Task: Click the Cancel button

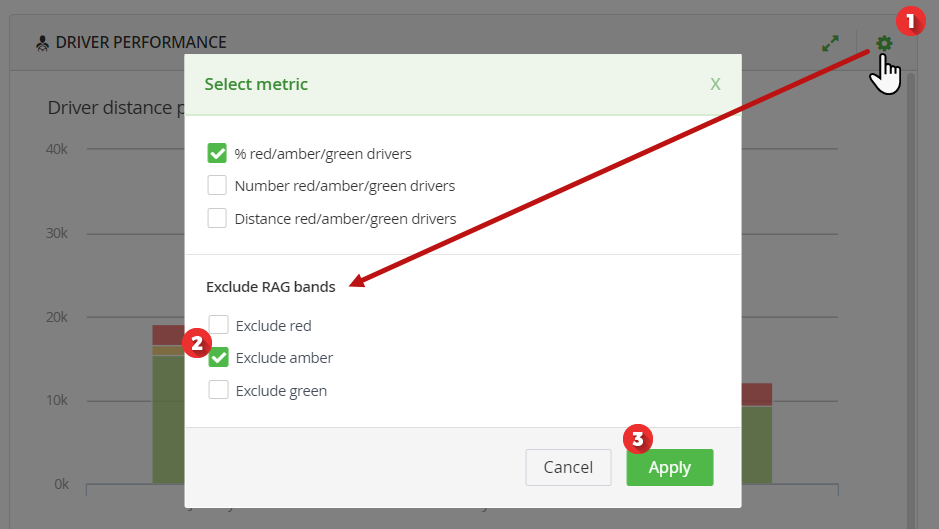Action: click(568, 467)
